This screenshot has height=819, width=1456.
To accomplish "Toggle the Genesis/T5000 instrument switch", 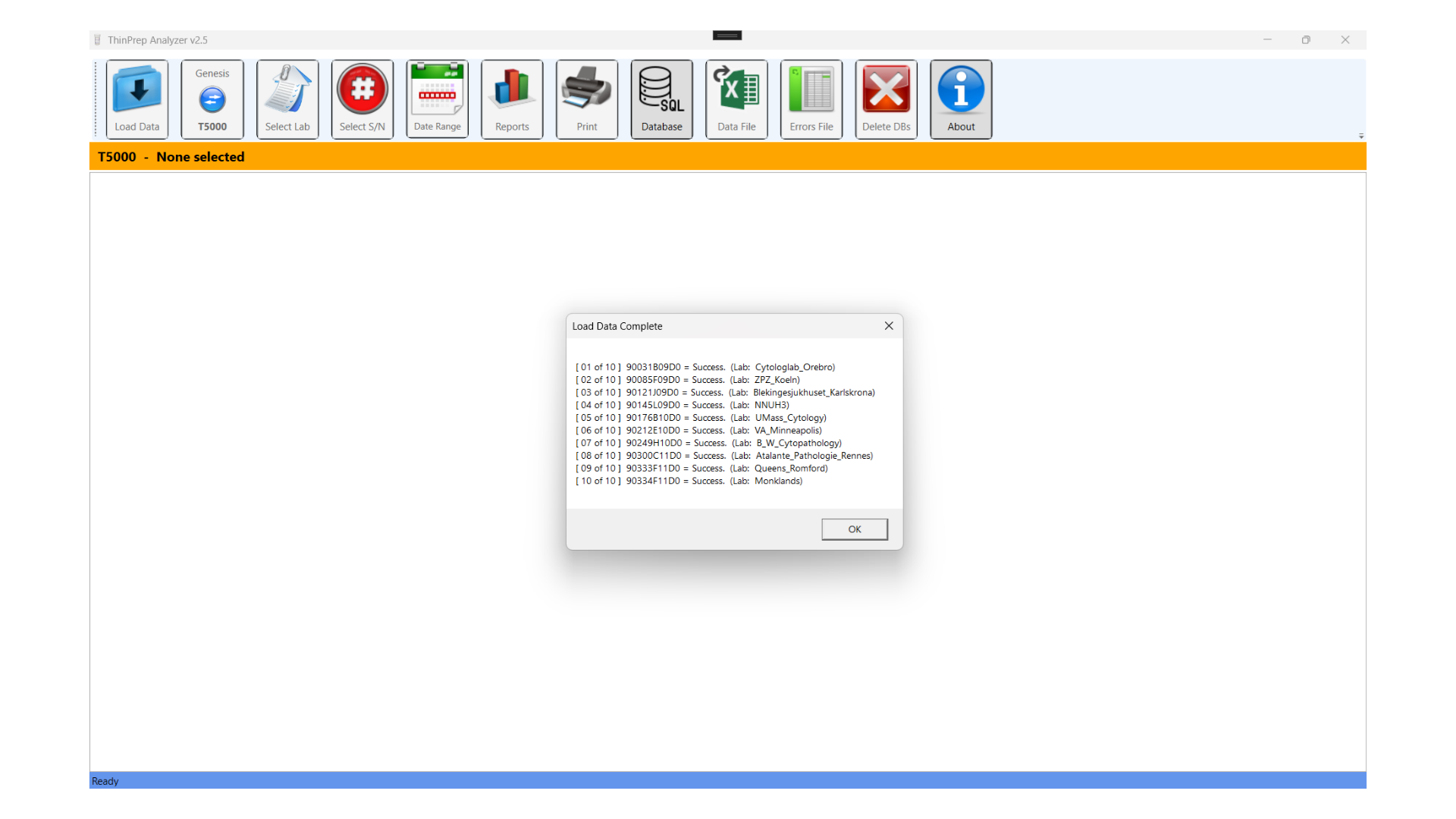I will (x=212, y=99).
